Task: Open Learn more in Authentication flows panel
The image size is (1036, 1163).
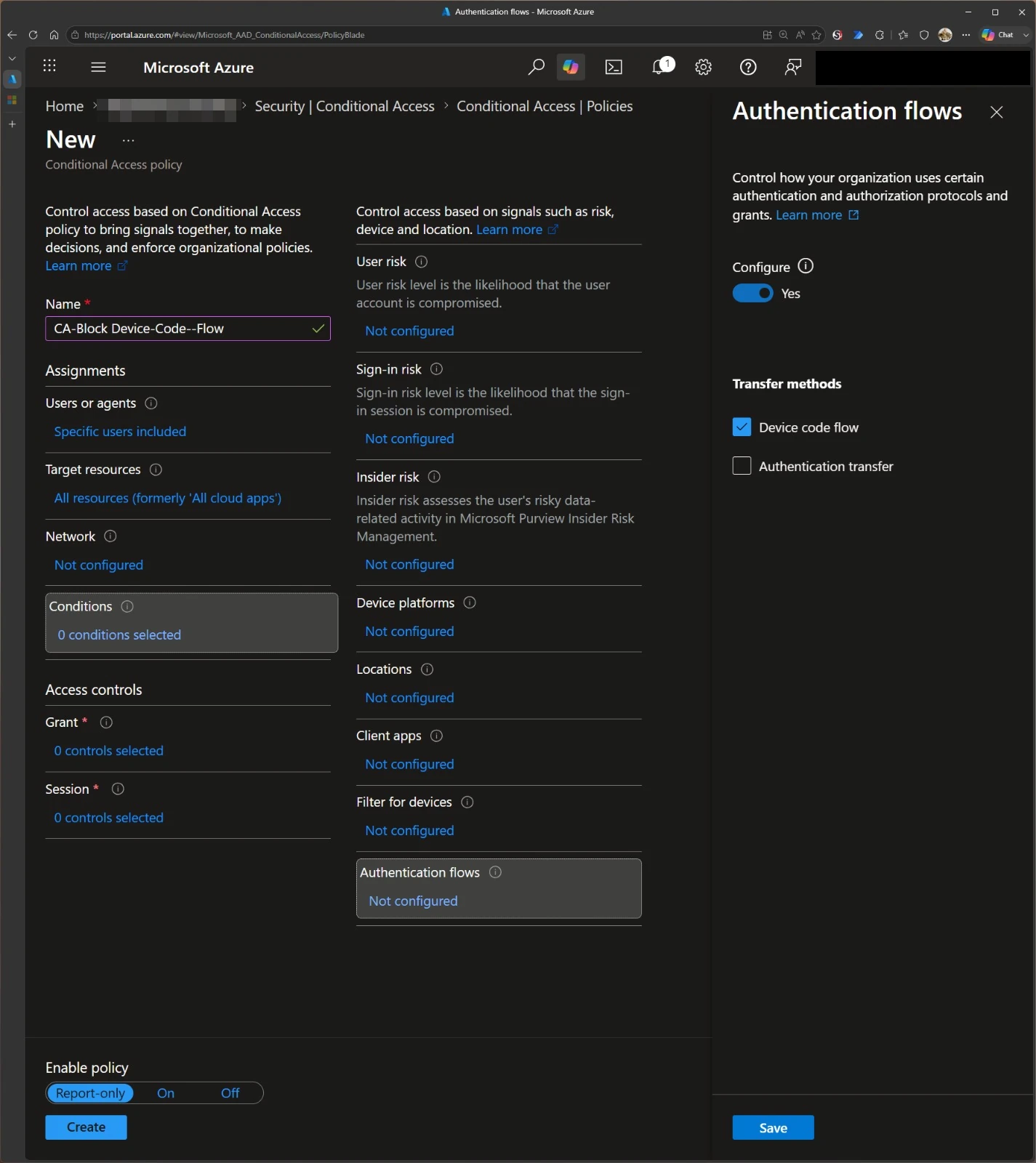Action: pyautogui.click(x=817, y=215)
